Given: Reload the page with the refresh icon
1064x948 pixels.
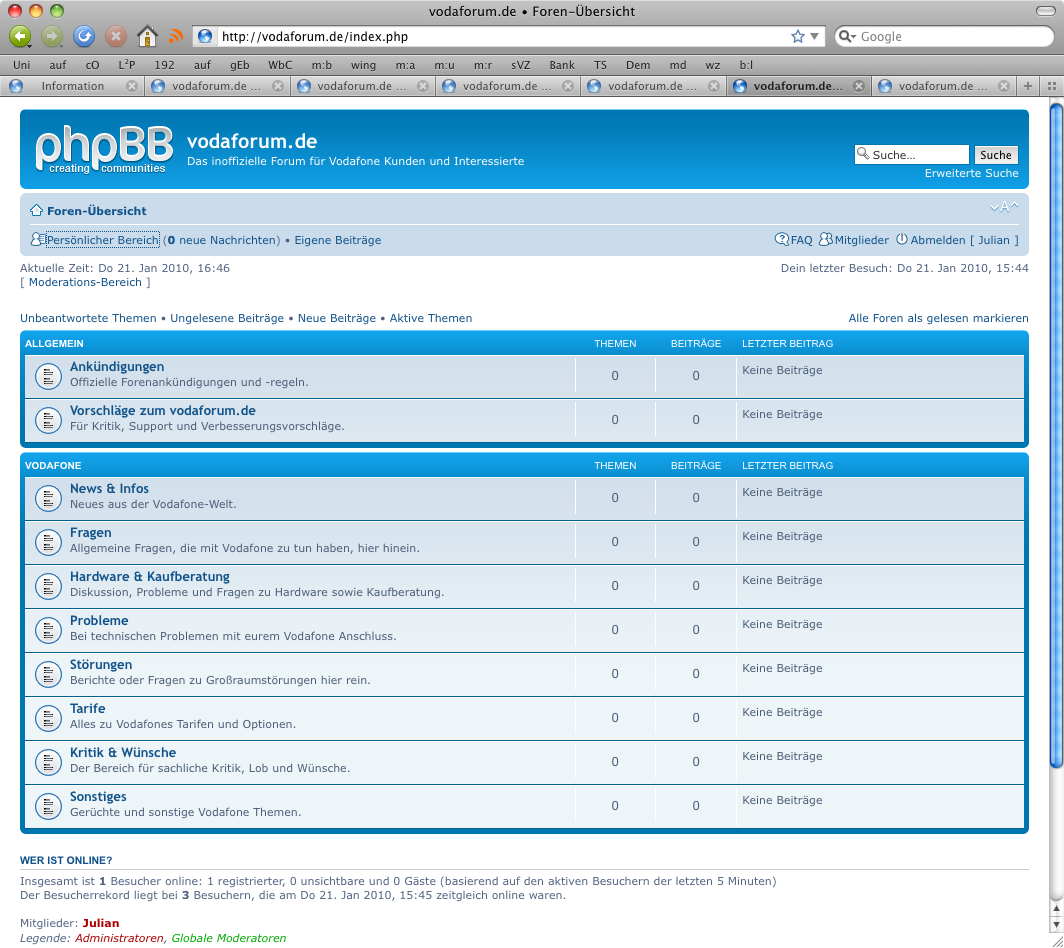Looking at the screenshot, I should coord(84,37).
